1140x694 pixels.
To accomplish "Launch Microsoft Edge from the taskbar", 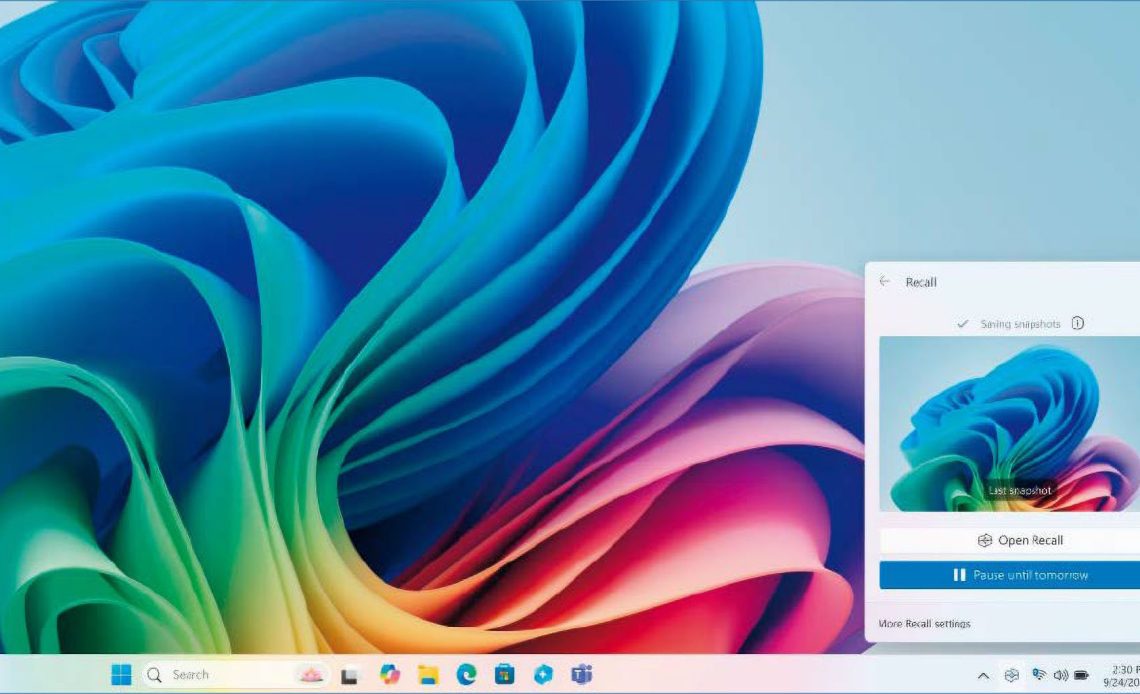I will coord(466,675).
